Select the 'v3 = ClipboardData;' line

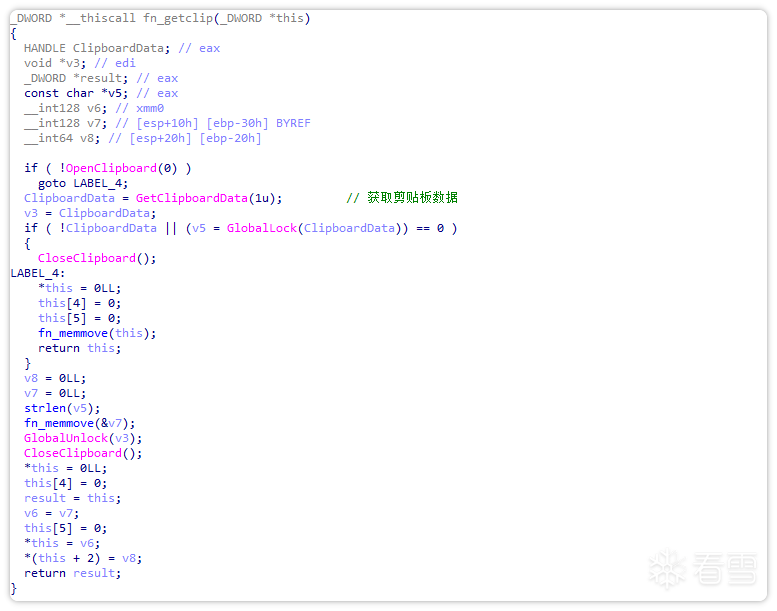tap(90, 213)
